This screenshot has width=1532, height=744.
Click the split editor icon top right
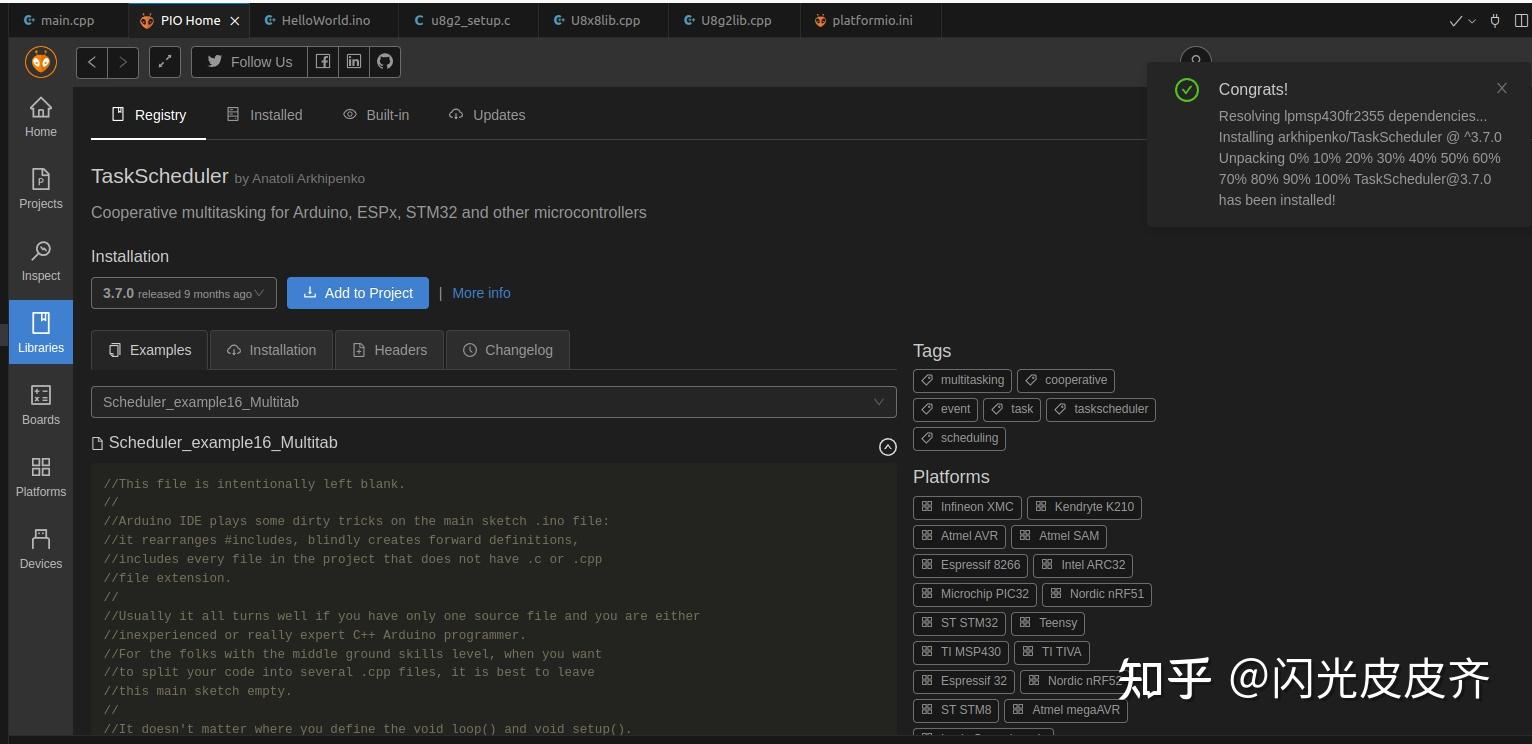point(1523,20)
